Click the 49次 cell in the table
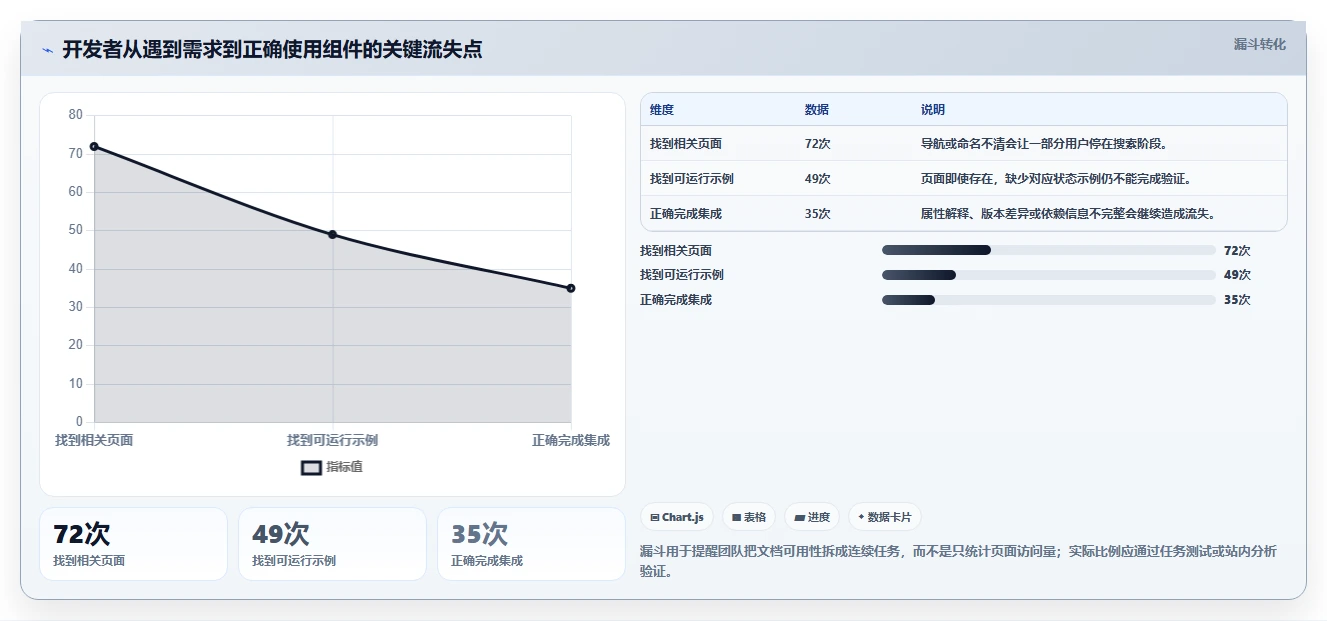1327x621 pixels. pyautogui.click(x=817, y=179)
